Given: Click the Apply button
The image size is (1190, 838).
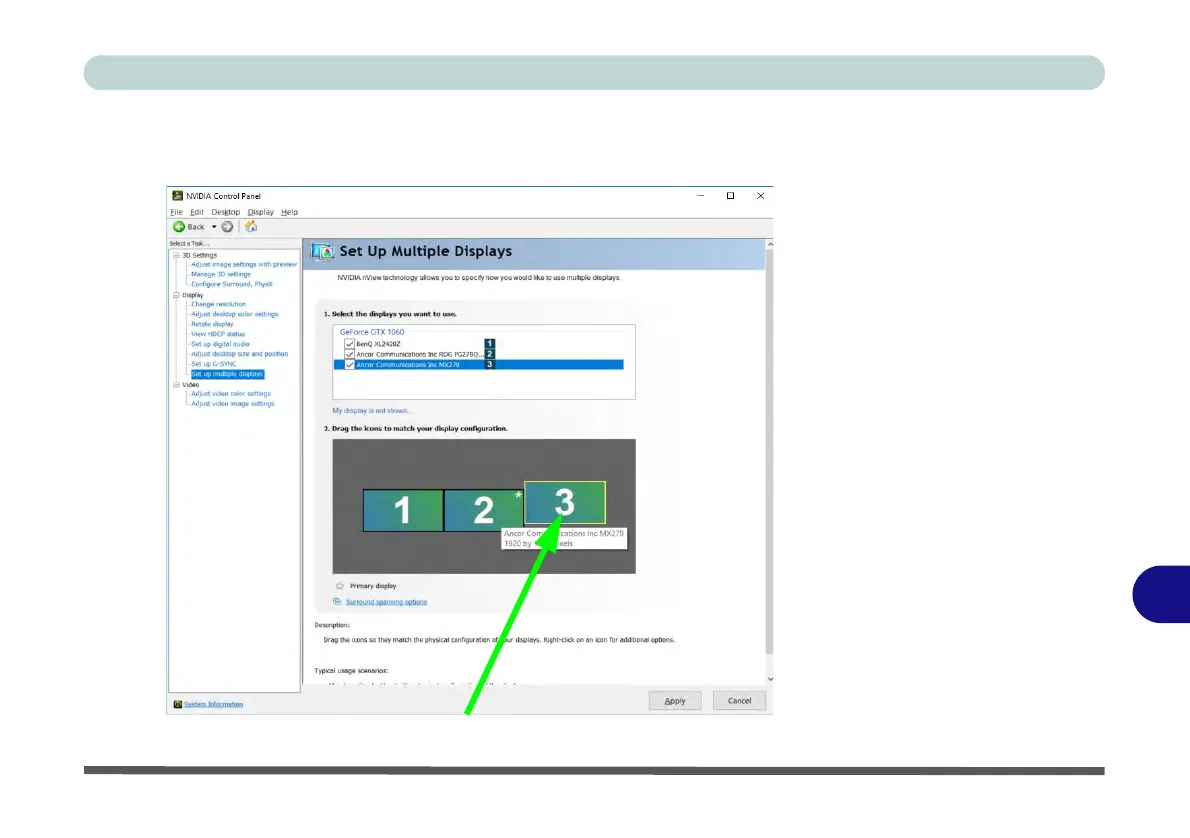Looking at the screenshot, I should (675, 701).
